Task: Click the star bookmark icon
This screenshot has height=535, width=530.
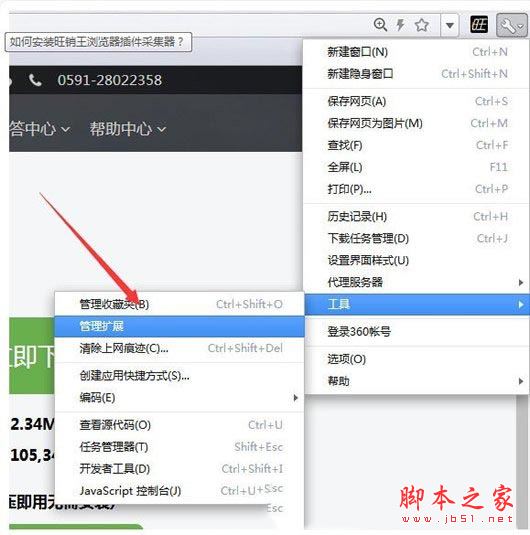Action: [x=422, y=25]
